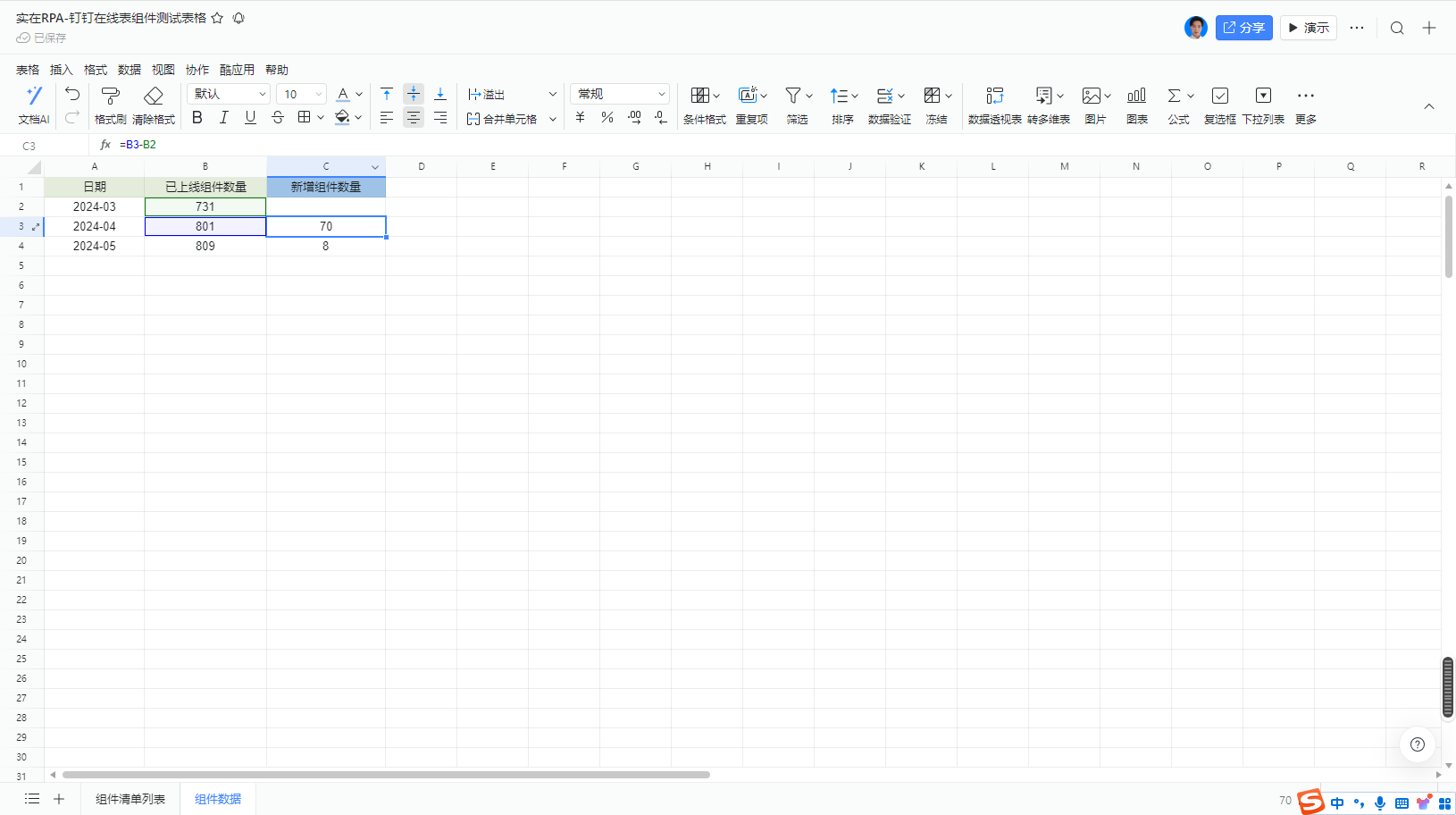Insert a 数据透视表 pivot table

coord(994,96)
